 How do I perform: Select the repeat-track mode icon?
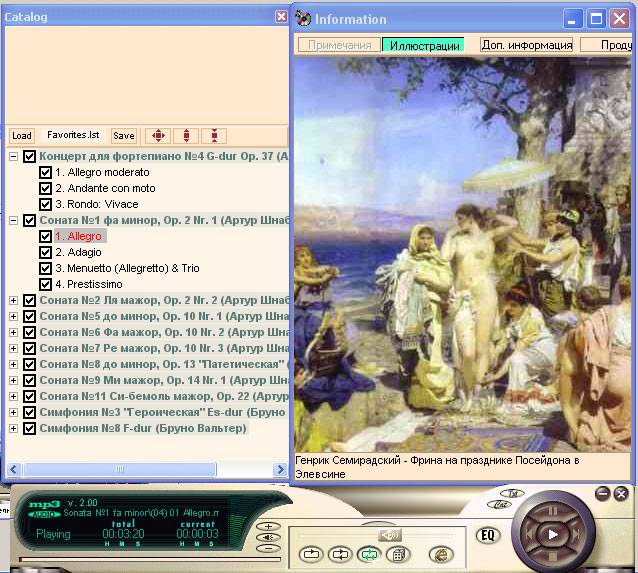(x=340, y=554)
